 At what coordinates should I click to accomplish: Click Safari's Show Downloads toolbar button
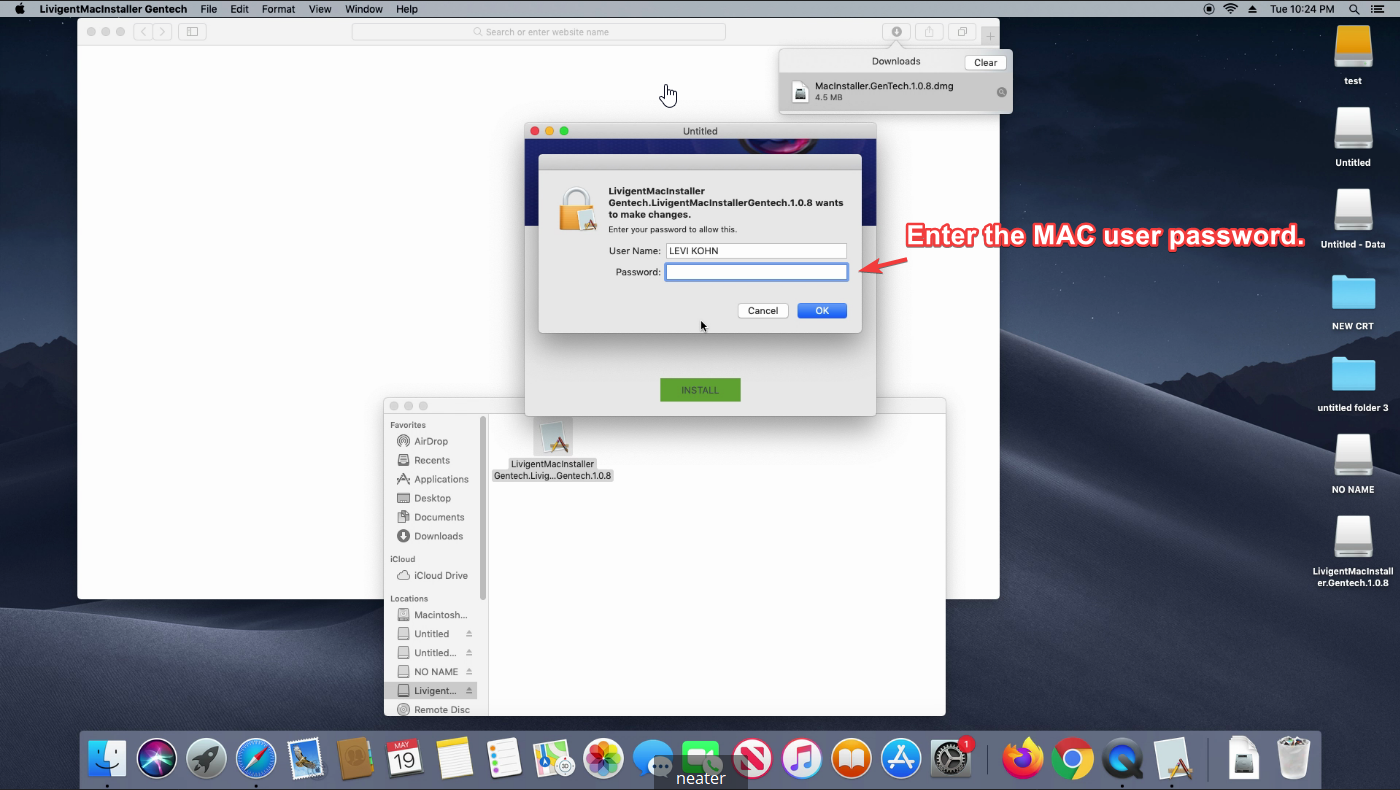(896, 32)
